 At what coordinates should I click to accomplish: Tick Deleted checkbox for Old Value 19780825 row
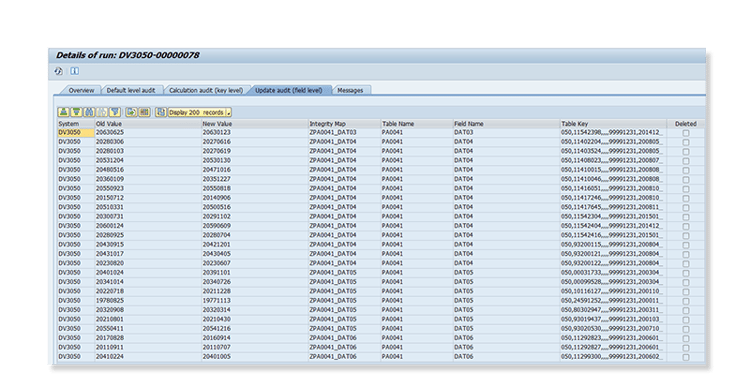pyautogui.click(x=686, y=301)
